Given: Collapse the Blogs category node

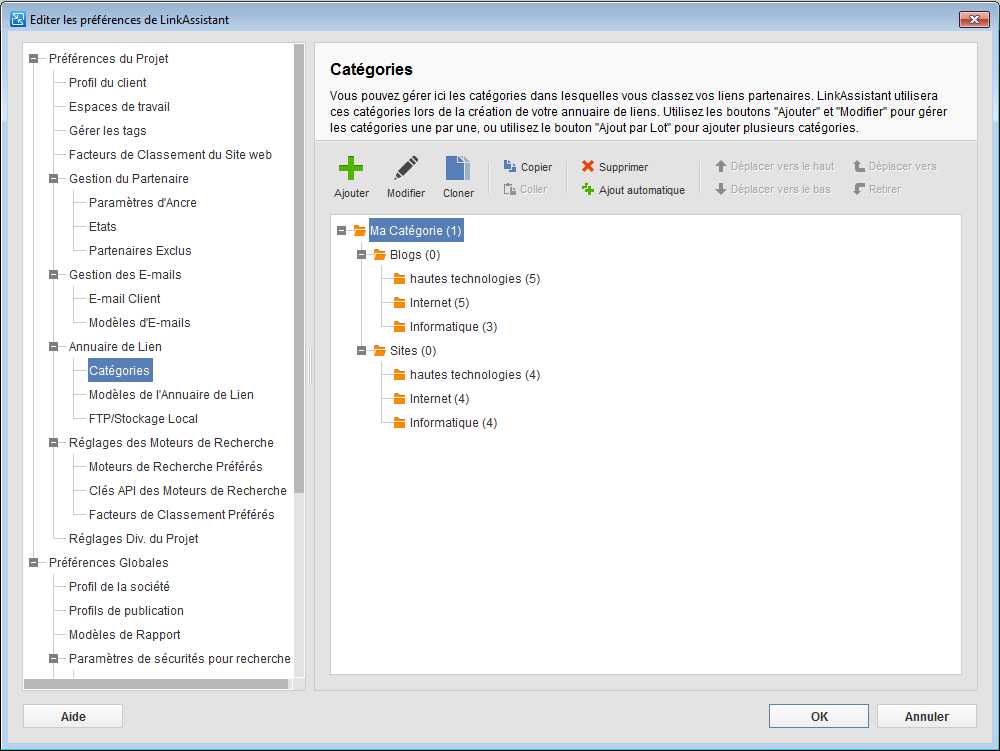Looking at the screenshot, I should [362, 254].
